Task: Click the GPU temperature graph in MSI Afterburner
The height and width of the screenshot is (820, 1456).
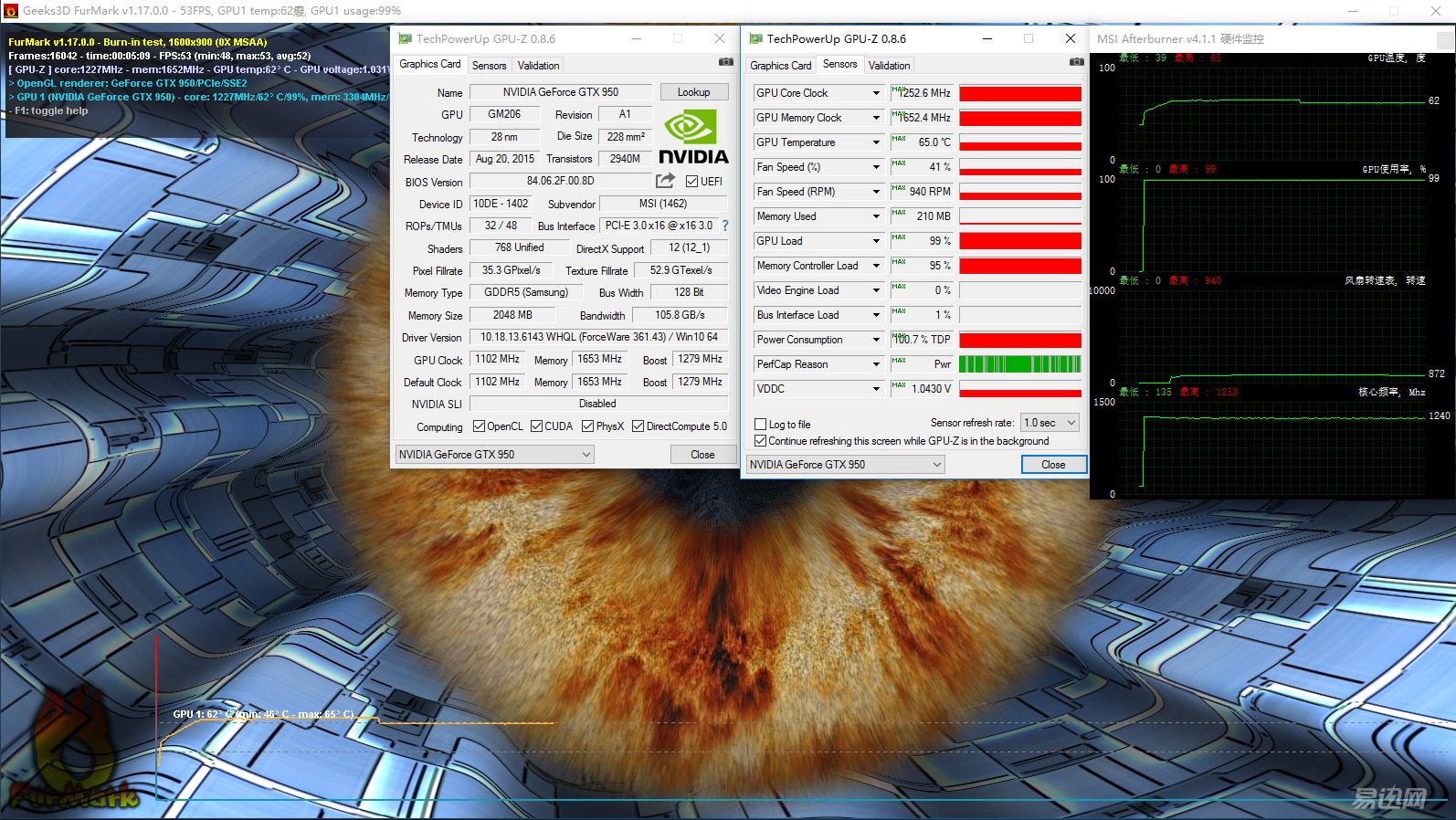Action: pos(1271,113)
